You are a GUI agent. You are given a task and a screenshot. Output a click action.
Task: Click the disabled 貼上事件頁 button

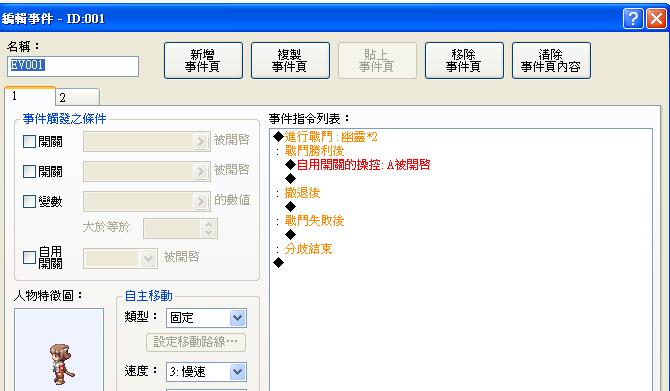pyautogui.click(x=377, y=61)
